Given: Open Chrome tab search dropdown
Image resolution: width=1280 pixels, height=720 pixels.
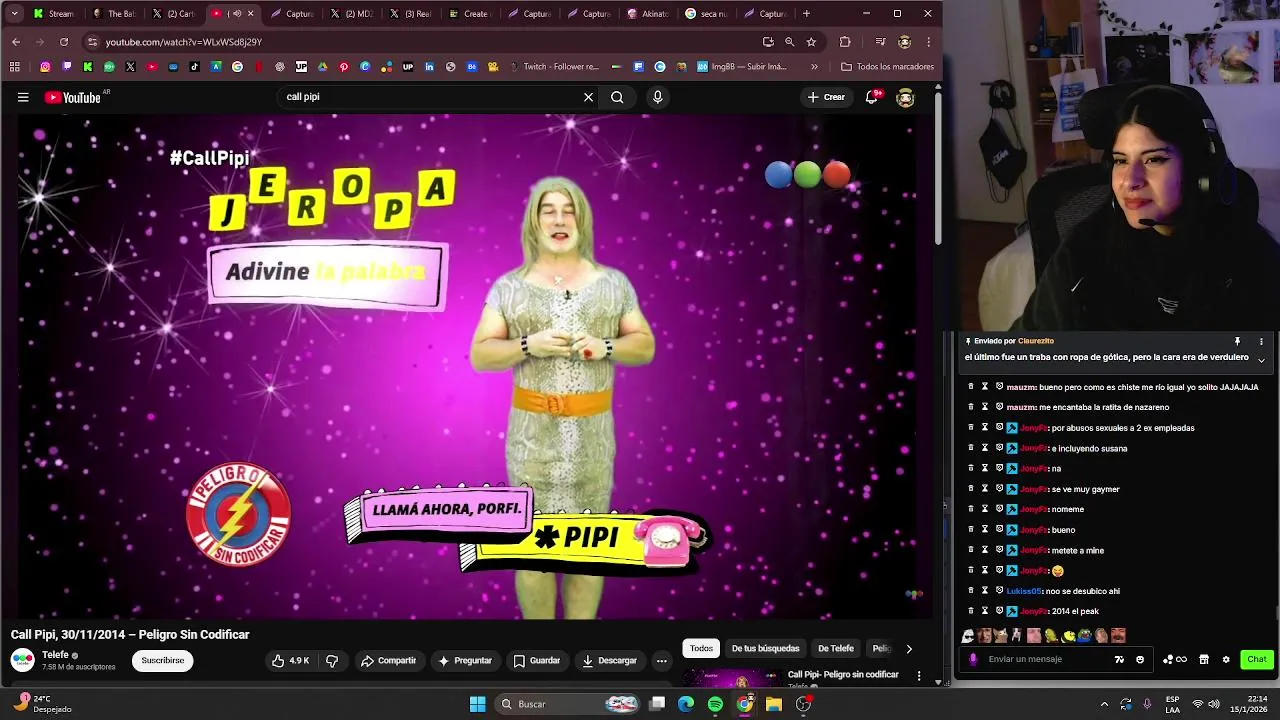Looking at the screenshot, I should click(14, 14).
